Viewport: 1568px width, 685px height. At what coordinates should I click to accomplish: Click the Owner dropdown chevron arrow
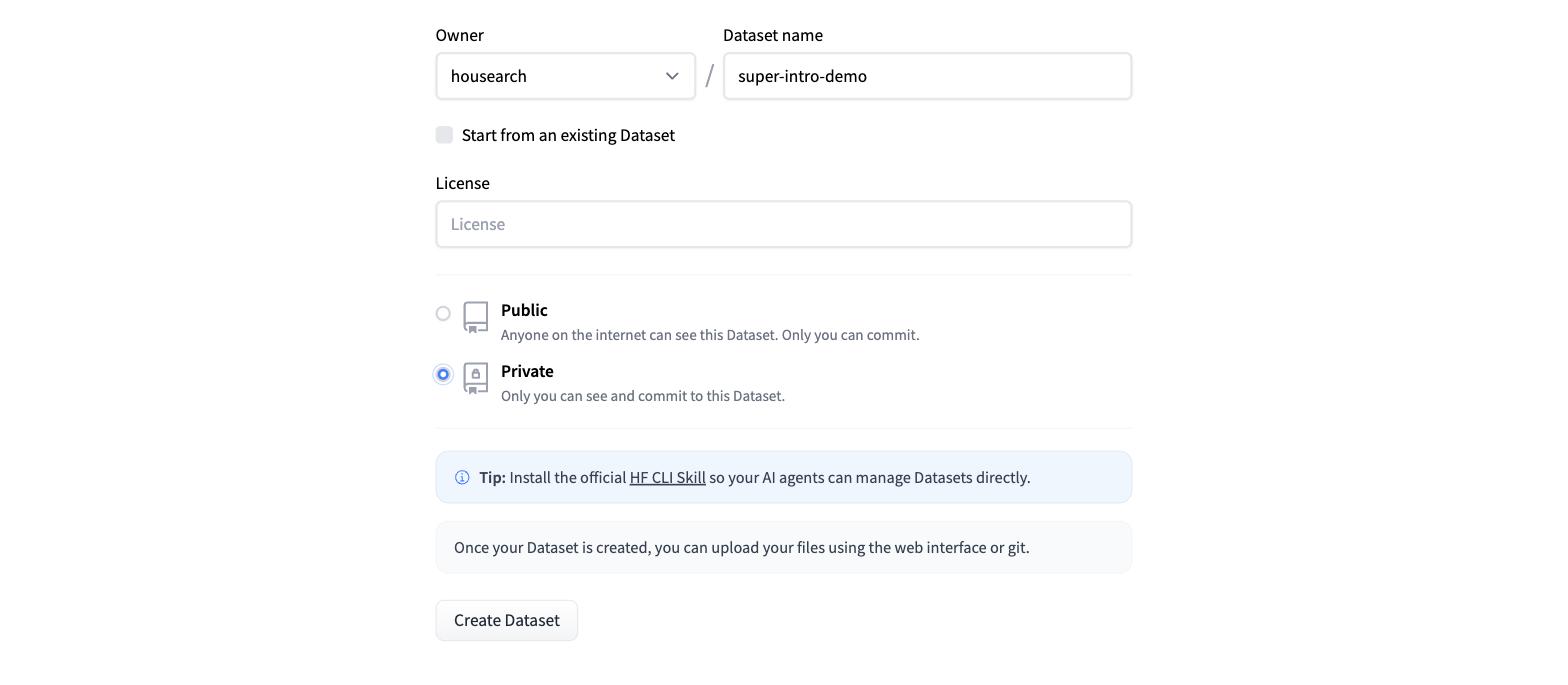[672, 76]
